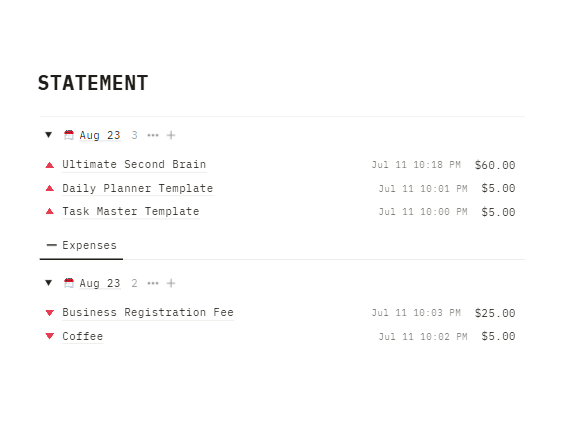This screenshot has width=573, height=422.
Task: Collapse the expenses Aug 23 group triangle
Action: click(x=49, y=283)
